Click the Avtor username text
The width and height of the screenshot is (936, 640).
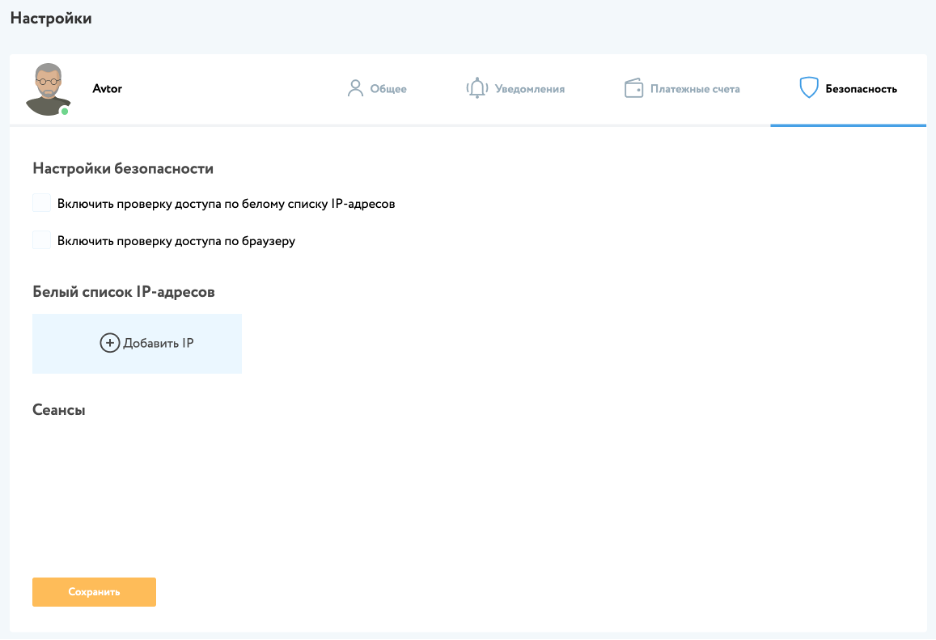[x=107, y=89]
